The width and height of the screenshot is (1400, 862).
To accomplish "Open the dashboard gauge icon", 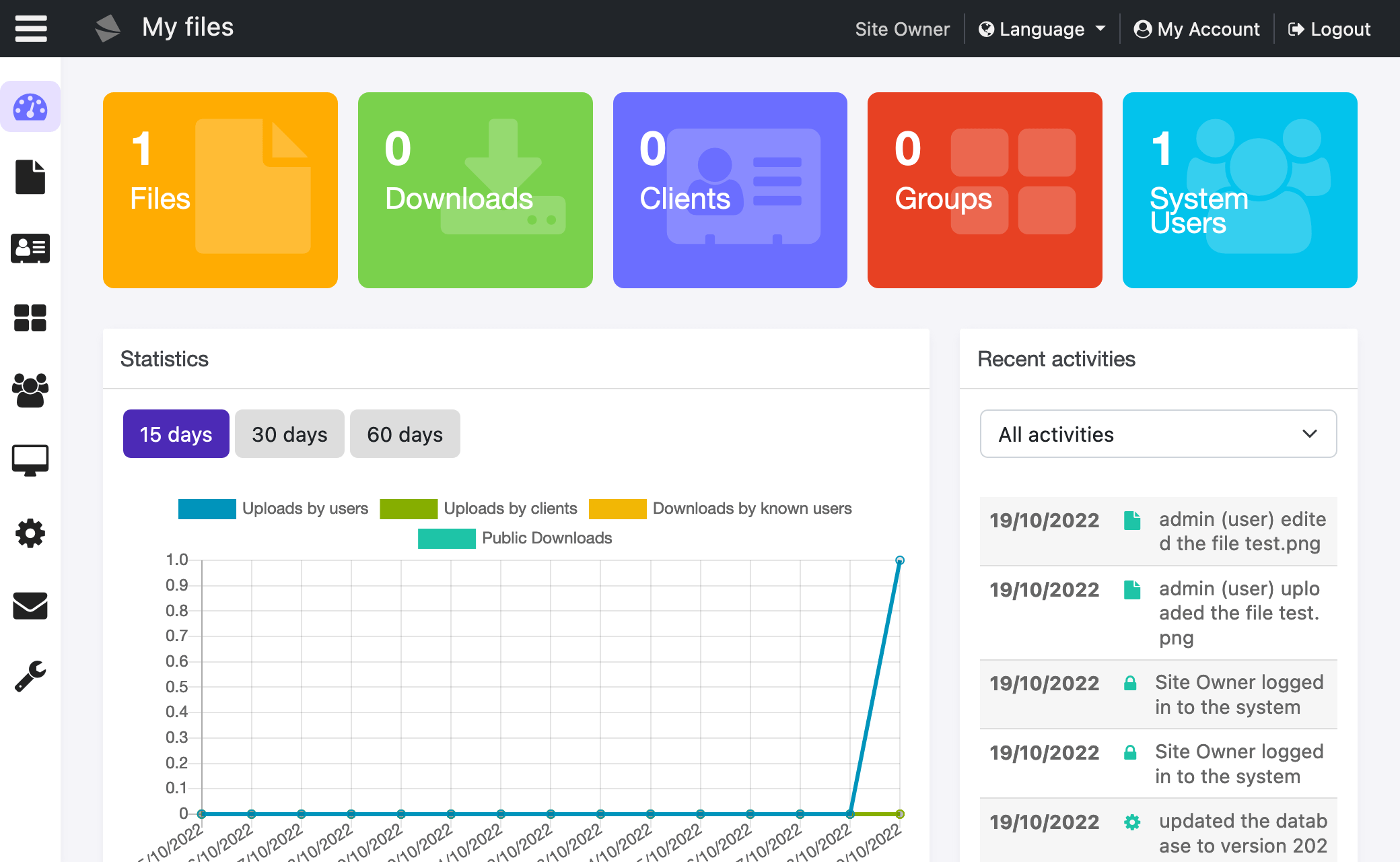I will [x=30, y=107].
